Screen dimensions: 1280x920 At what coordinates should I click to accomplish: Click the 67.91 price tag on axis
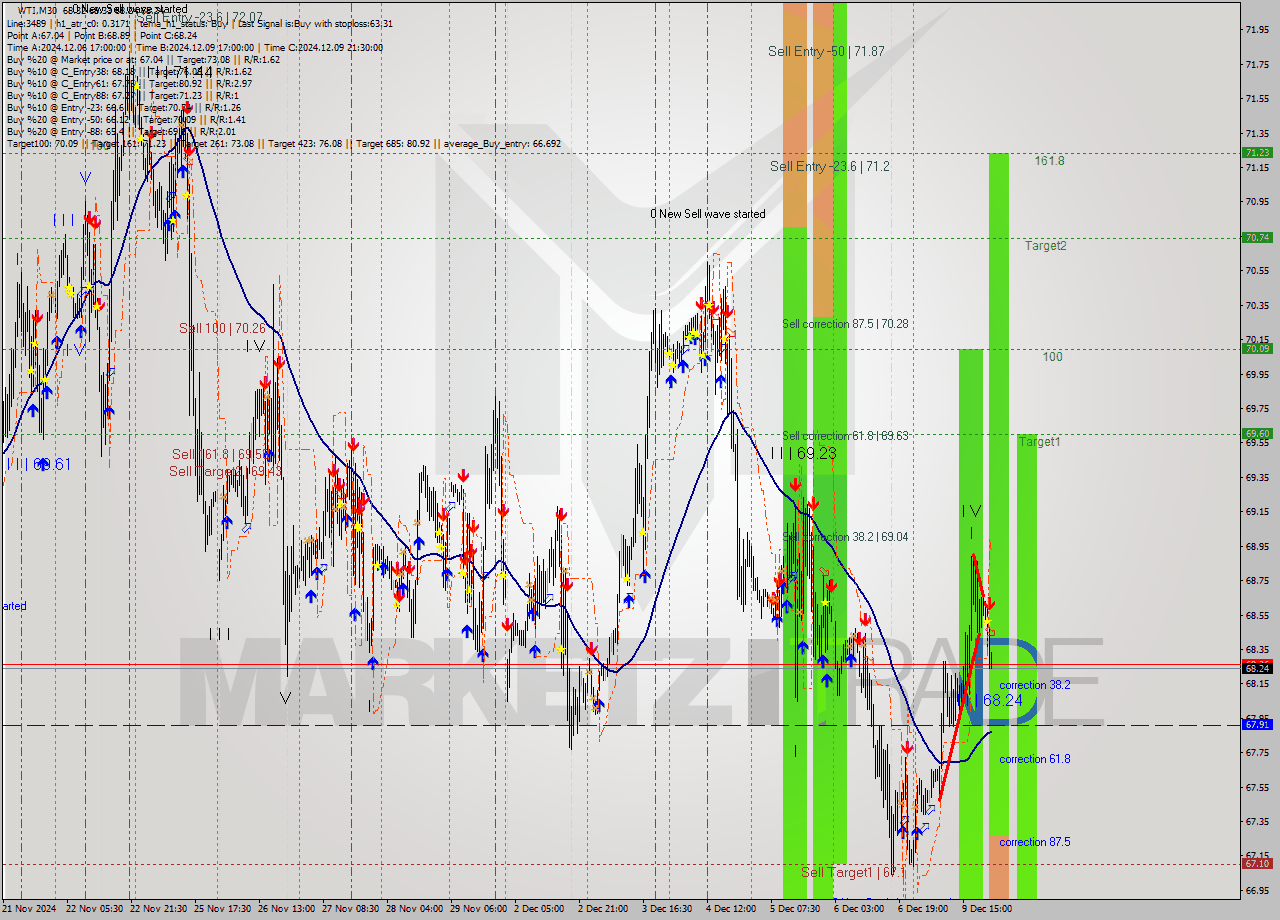coord(1257,724)
